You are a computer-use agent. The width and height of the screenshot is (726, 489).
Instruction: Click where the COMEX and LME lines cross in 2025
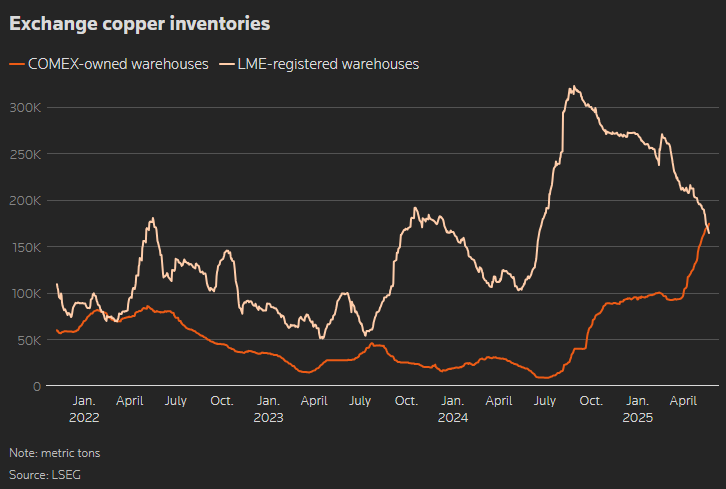point(707,229)
